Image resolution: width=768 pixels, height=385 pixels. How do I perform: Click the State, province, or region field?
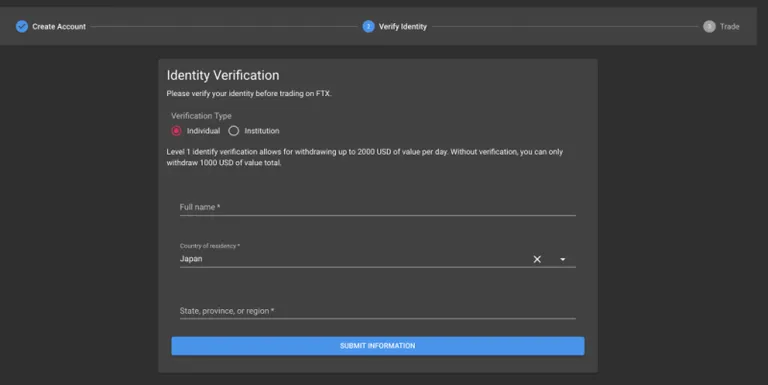(378, 311)
